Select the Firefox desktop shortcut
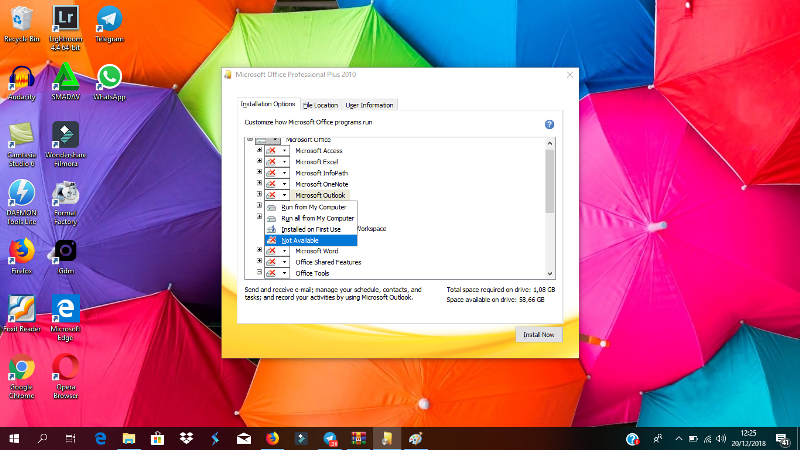800x450 pixels. 21,257
